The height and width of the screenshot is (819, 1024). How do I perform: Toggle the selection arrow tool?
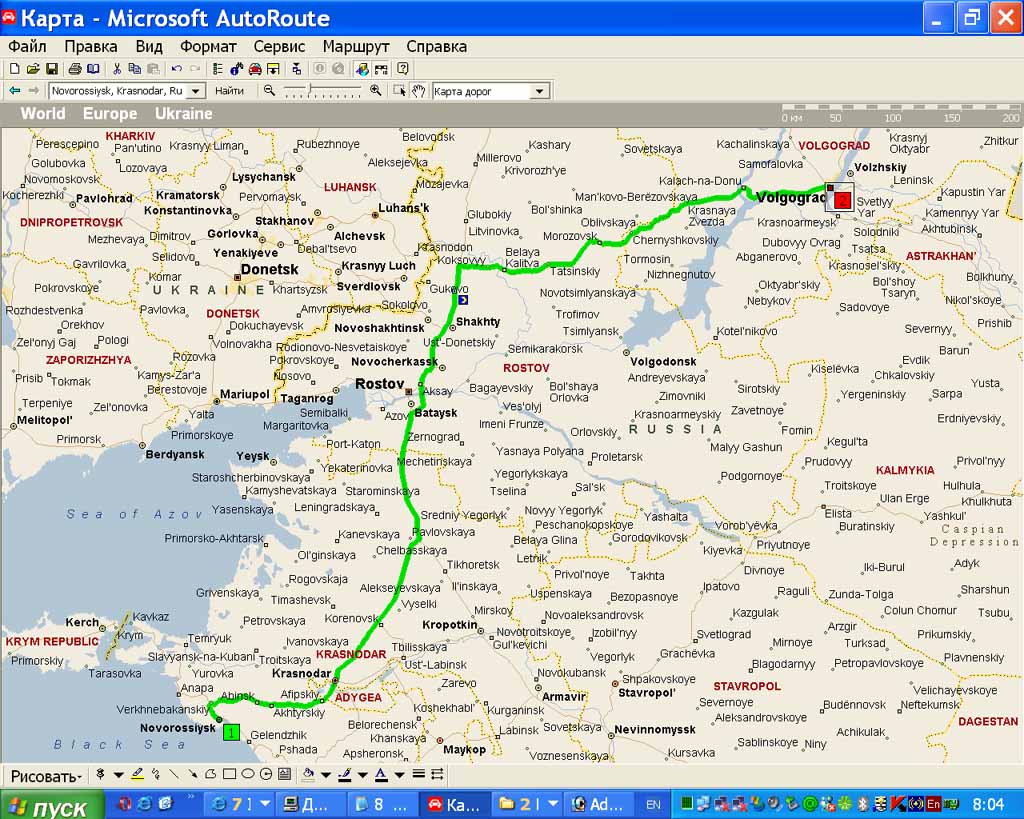[400, 91]
